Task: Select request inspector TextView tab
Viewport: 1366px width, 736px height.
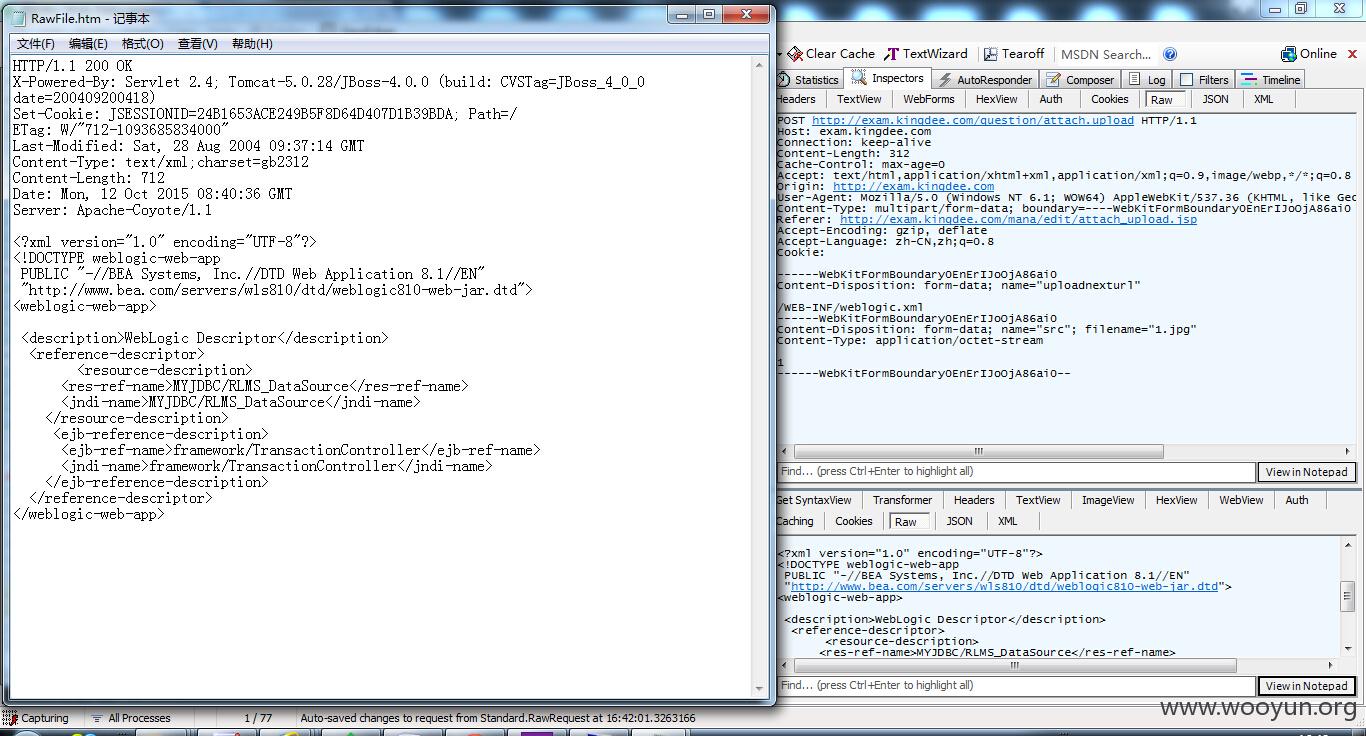Action: (x=859, y=99)
